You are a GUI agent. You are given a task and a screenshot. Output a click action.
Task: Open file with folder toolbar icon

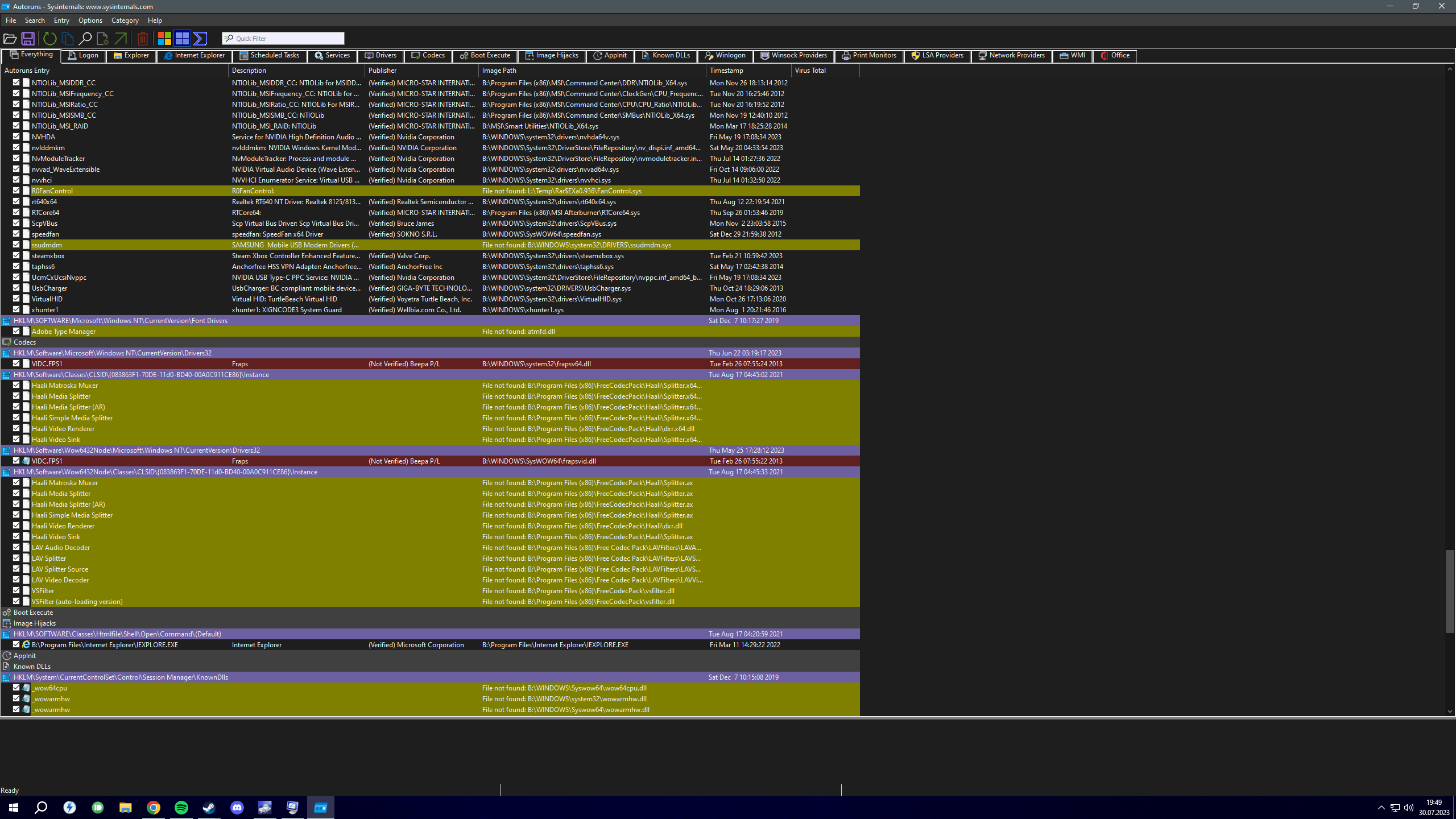[10, 39]
